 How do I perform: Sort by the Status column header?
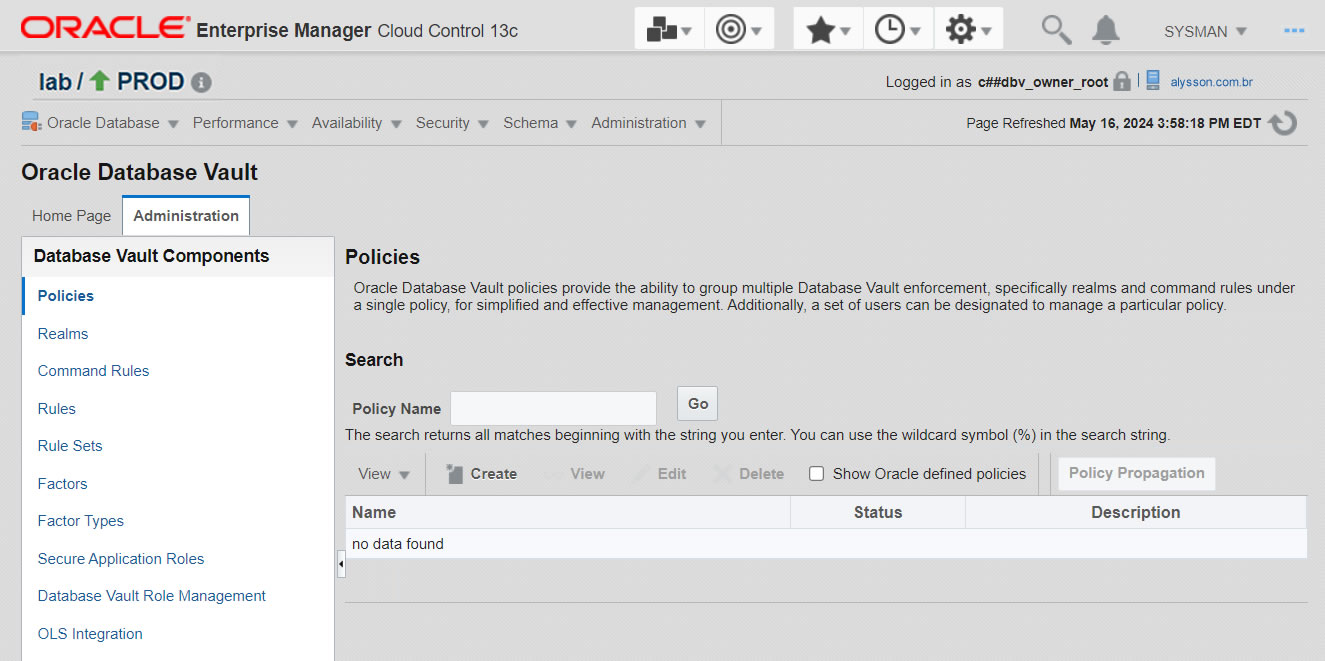(x=878, y=513)
